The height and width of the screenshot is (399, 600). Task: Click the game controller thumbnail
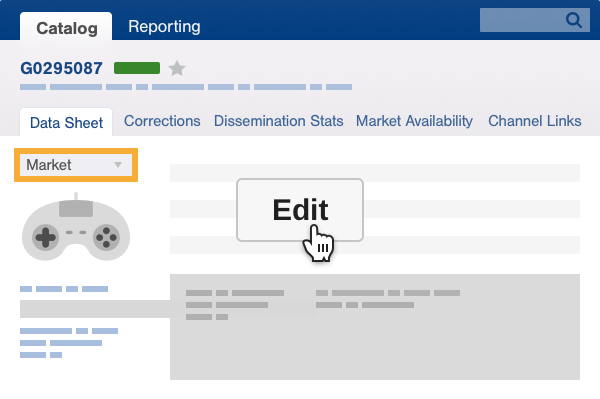coord(76,227)
